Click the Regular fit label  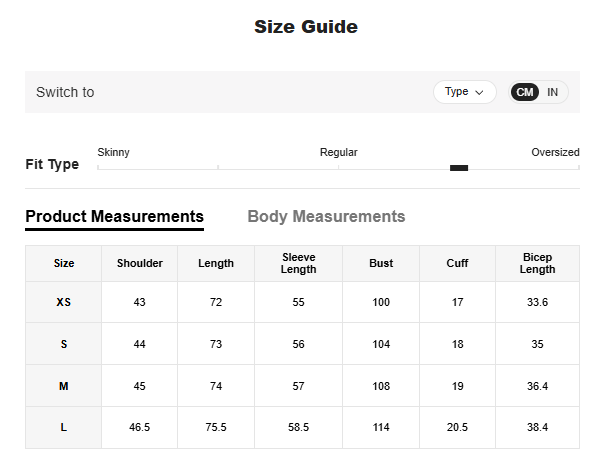338,153
